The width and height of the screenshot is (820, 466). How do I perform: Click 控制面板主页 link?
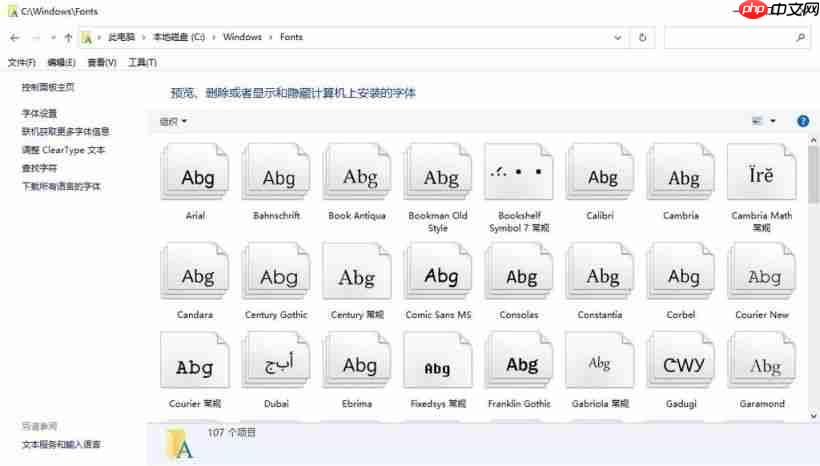[48, 87]
